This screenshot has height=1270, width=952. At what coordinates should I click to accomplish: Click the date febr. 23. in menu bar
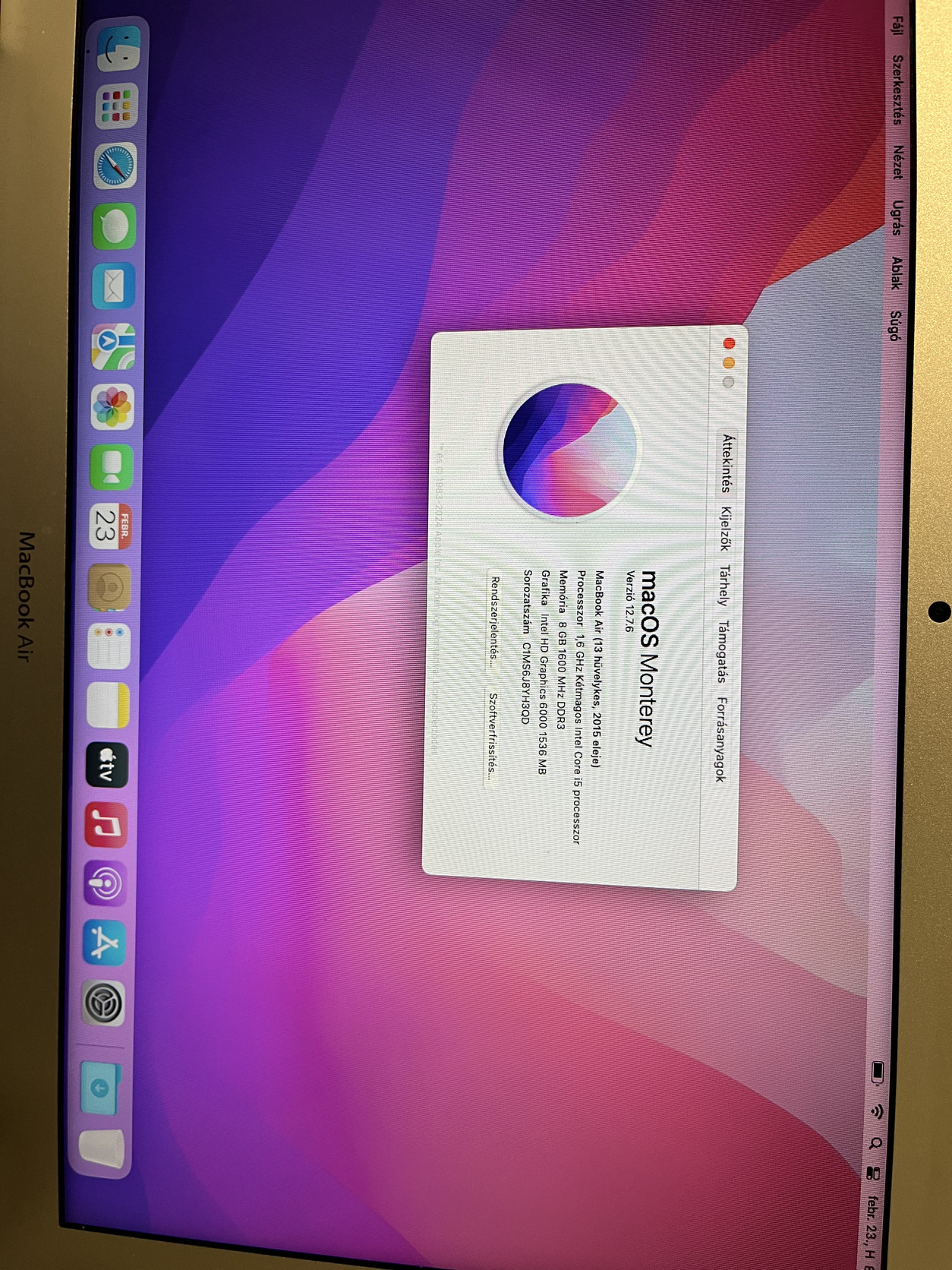click(870, 1222)
